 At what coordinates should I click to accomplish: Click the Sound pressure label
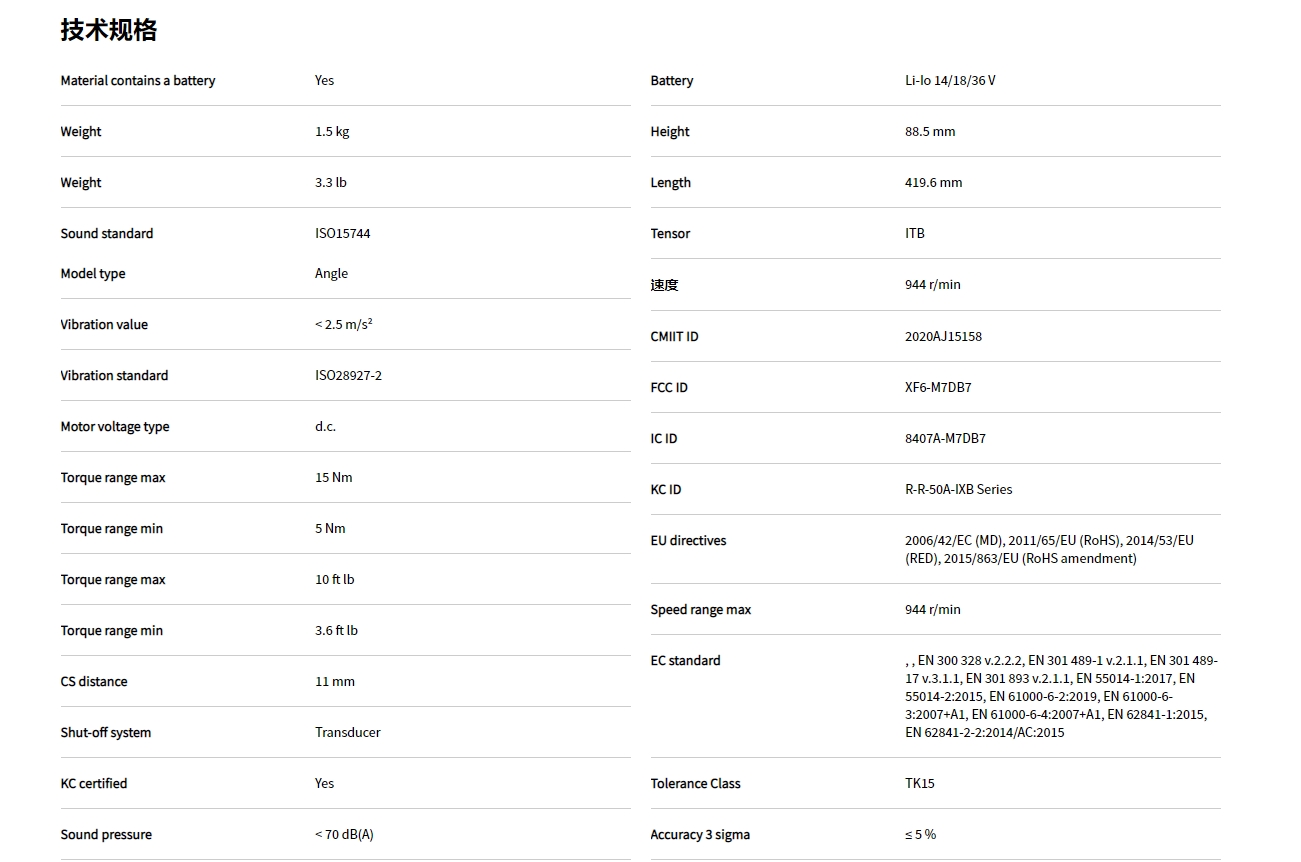[106, 835]
